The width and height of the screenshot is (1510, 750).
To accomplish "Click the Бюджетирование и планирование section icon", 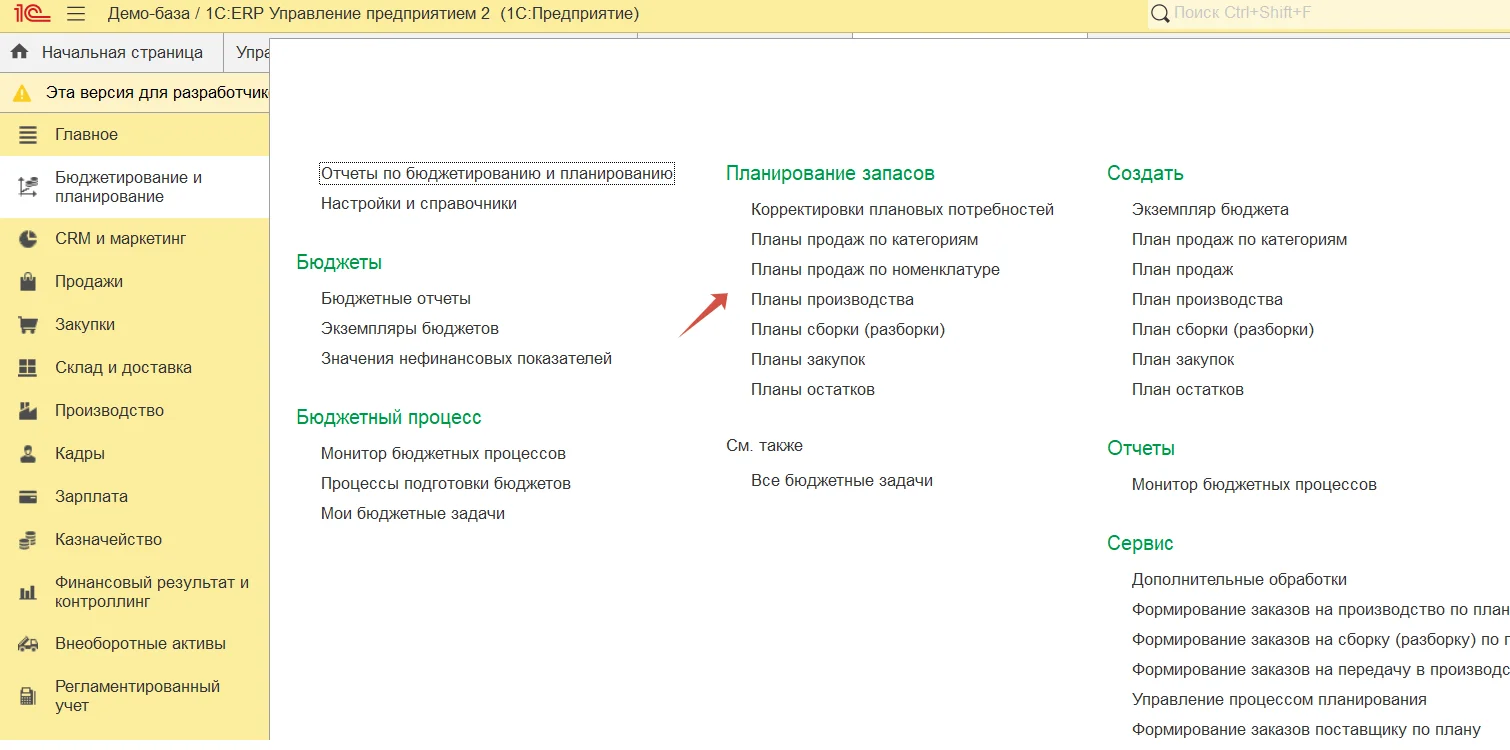I will [x=28, y=186].
